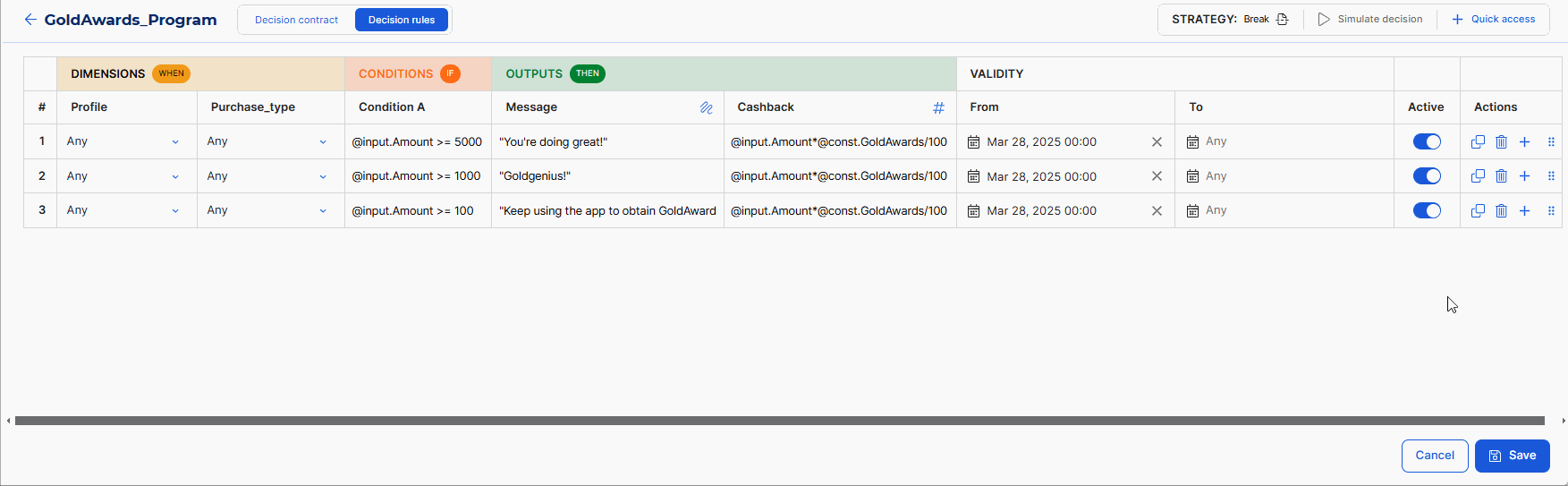Delete rule row 2 with trash icon
The height and width of the screenshot is (486, 1568).
pyautogui.click(x=1501, y=176)
